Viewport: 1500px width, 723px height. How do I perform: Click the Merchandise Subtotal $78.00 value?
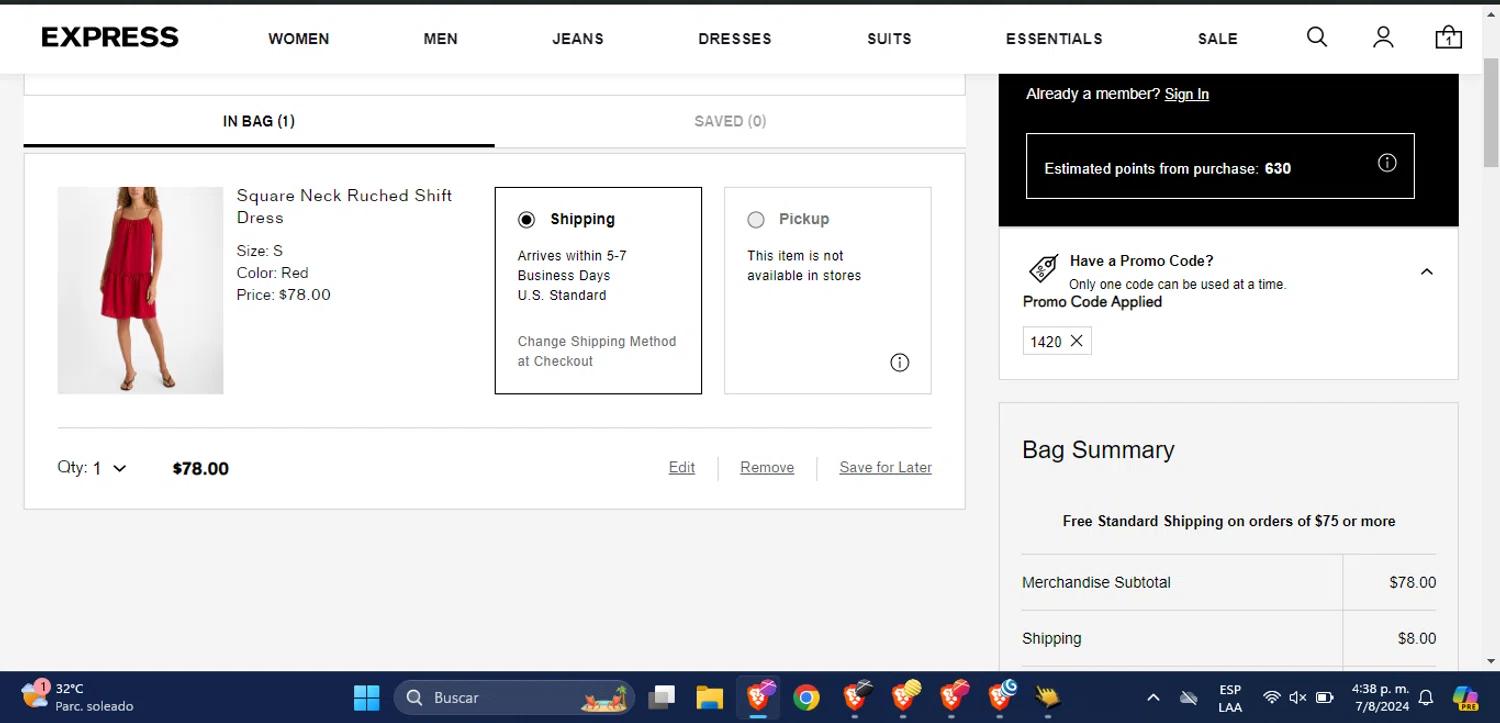click(x=1412, y=582)
